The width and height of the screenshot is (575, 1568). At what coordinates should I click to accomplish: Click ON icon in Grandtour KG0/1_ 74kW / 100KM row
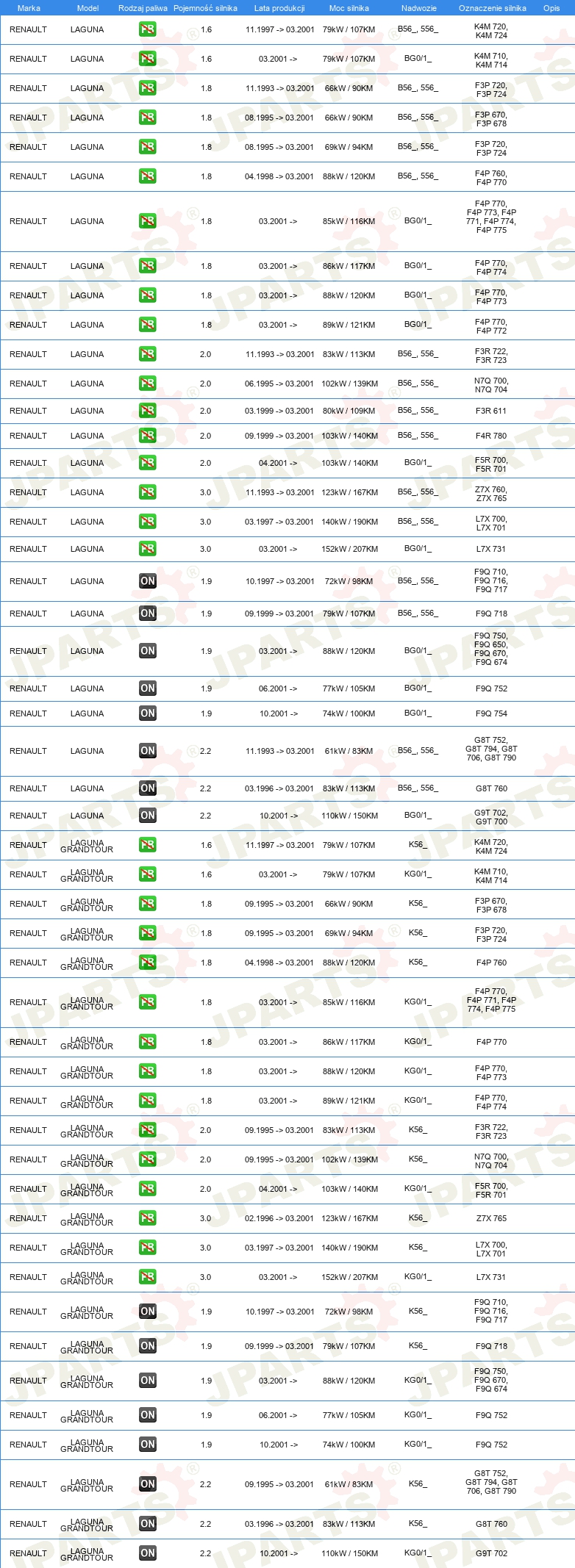[147, 1445]
